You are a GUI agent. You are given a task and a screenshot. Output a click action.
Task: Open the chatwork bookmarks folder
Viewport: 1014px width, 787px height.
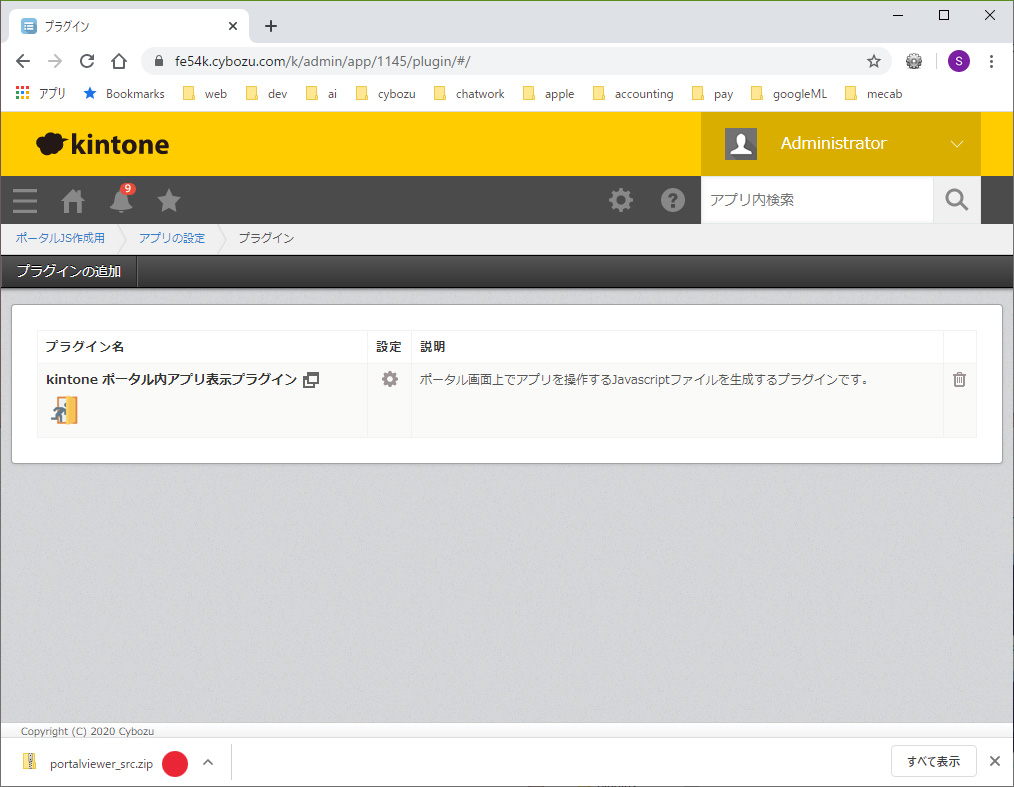470,94
